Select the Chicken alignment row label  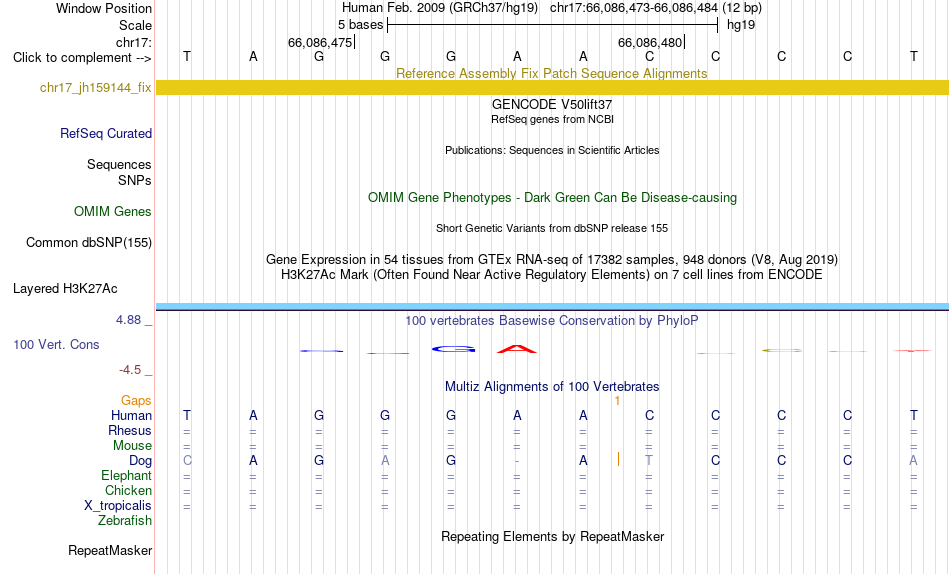click(x=128, y=490)
